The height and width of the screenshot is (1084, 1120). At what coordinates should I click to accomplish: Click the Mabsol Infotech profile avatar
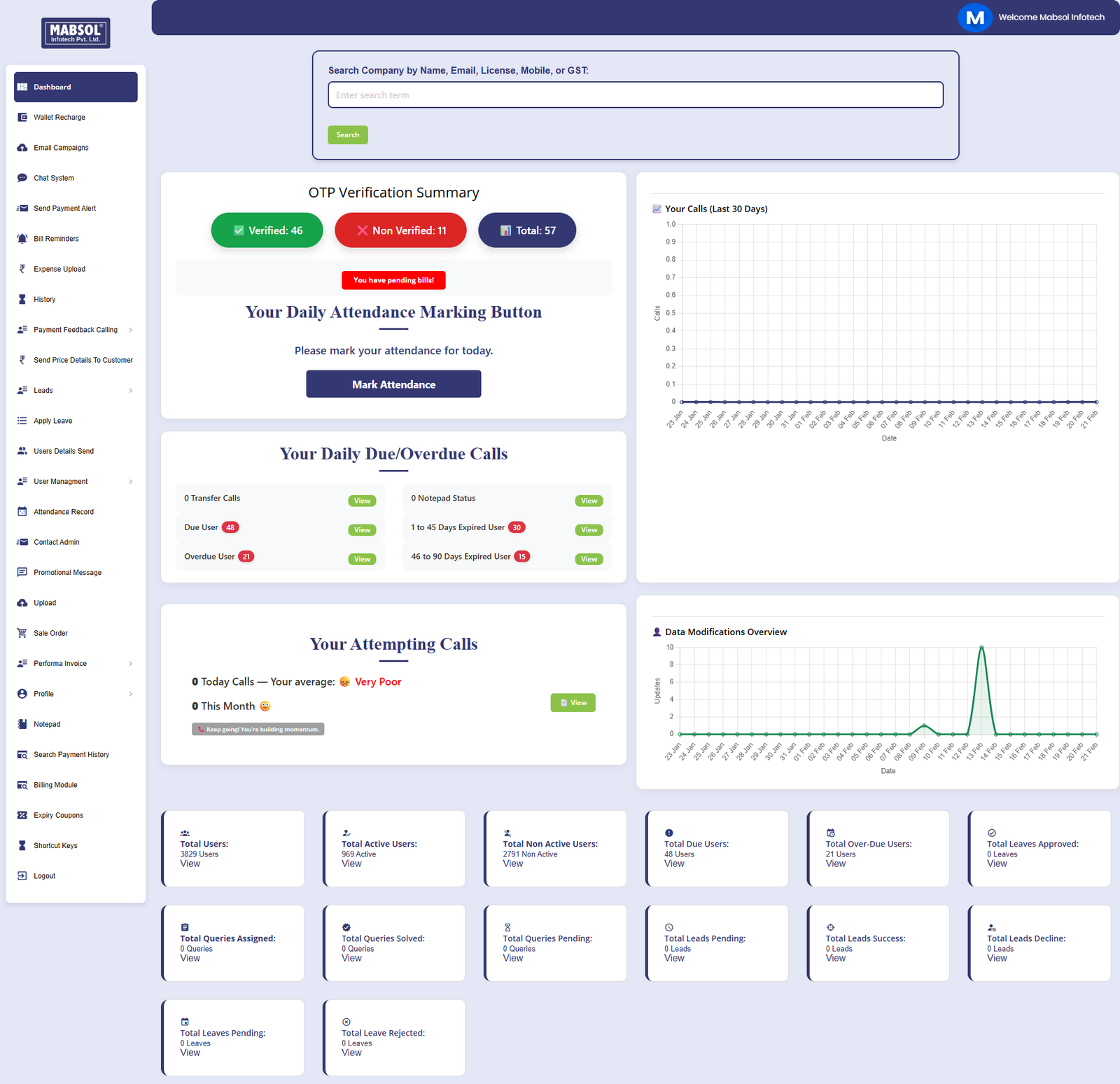click(975, 18)
